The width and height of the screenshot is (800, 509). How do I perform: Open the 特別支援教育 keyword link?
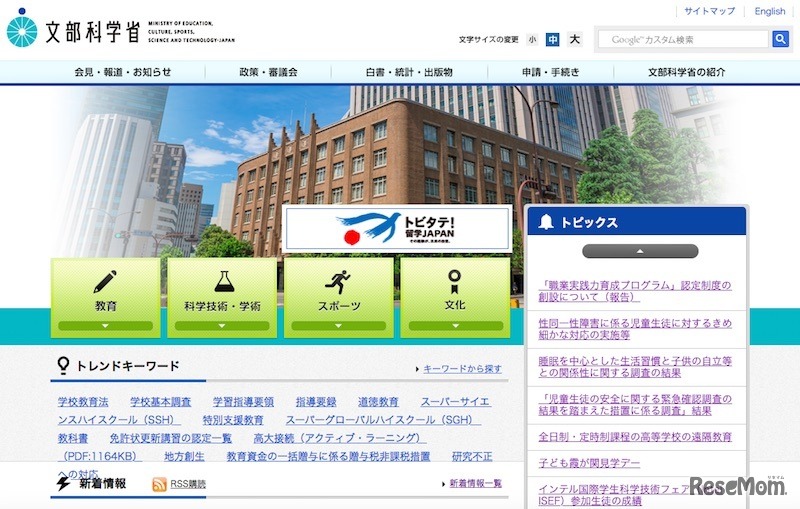pyautogui.click(x=233, y=420)
